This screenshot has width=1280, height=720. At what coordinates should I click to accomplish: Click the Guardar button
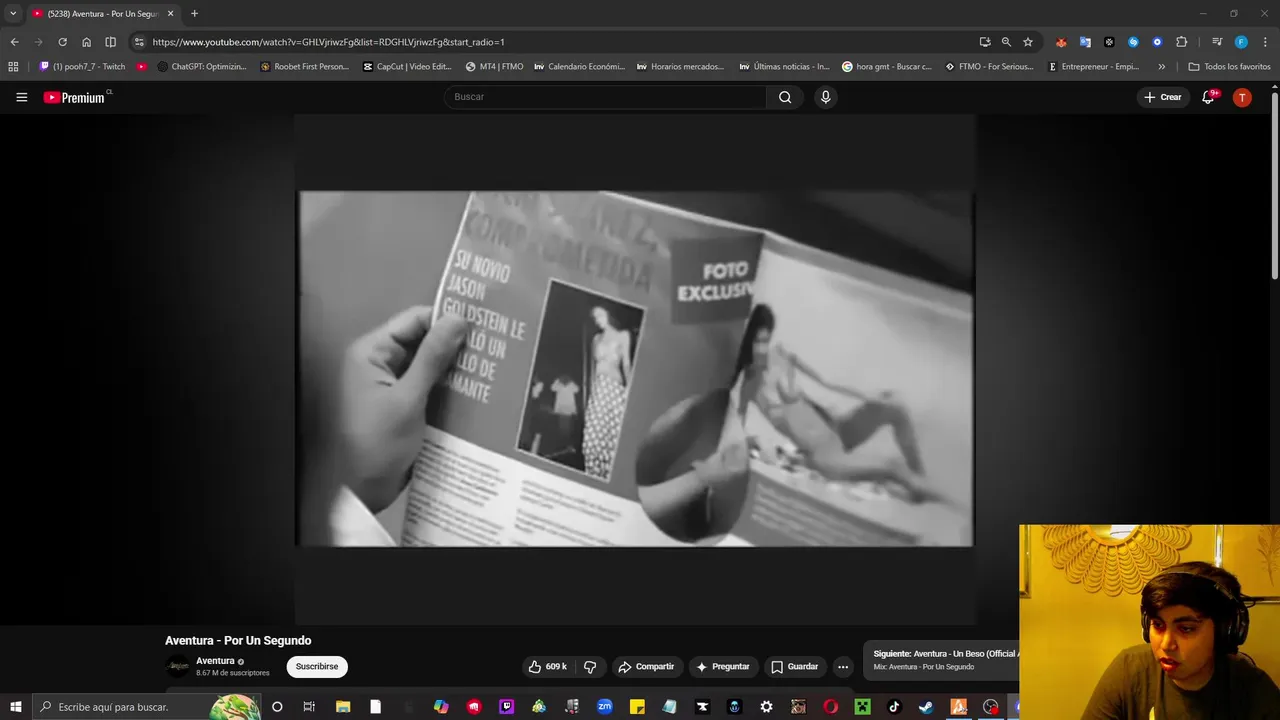click(x=795, y=666)
